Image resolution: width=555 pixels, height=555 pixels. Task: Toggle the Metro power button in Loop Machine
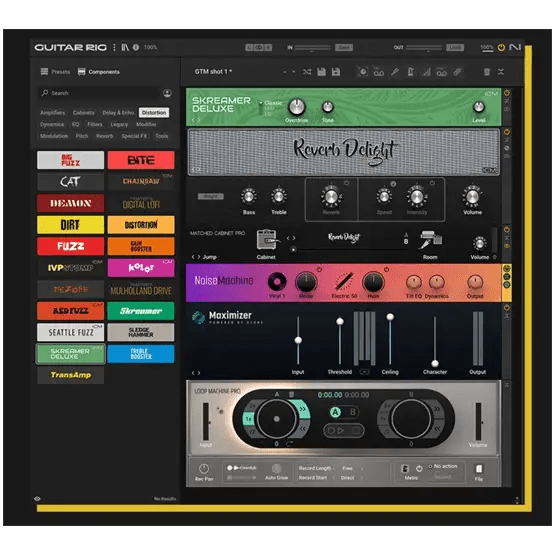coord(419,469)
